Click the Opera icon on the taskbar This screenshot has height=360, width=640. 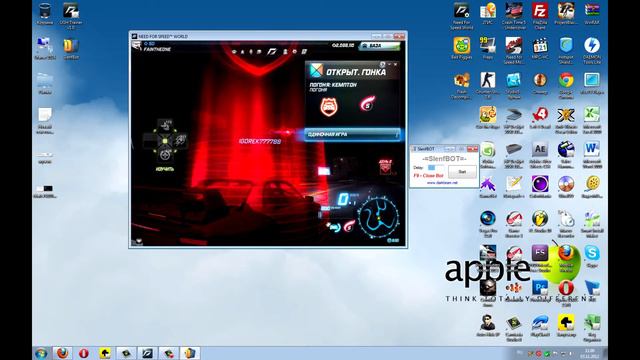(84, 353)
